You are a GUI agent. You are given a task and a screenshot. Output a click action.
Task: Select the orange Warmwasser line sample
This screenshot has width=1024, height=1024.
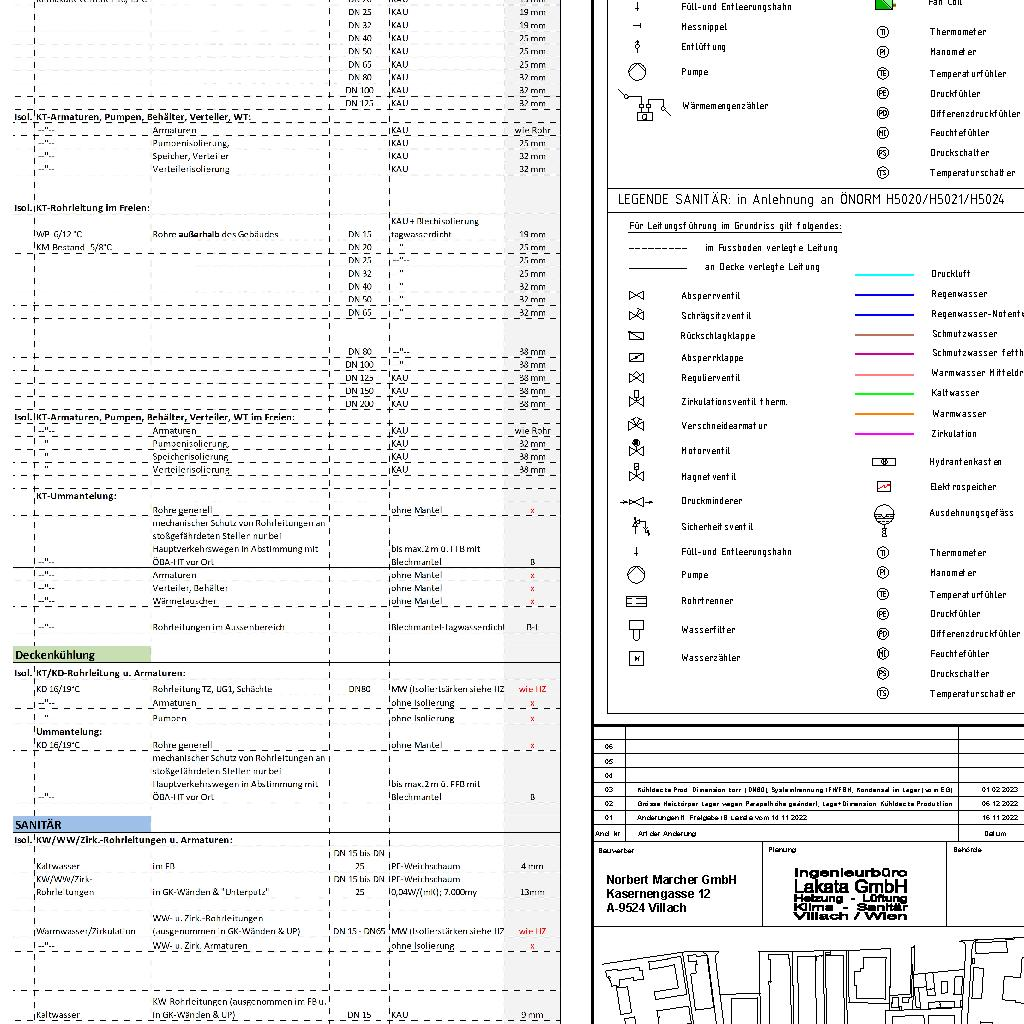pyautogui.click(x=884, y=414)
